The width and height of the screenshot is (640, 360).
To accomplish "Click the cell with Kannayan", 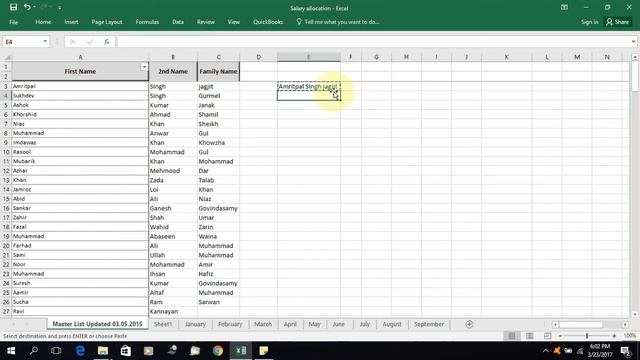I will (173, 311).
